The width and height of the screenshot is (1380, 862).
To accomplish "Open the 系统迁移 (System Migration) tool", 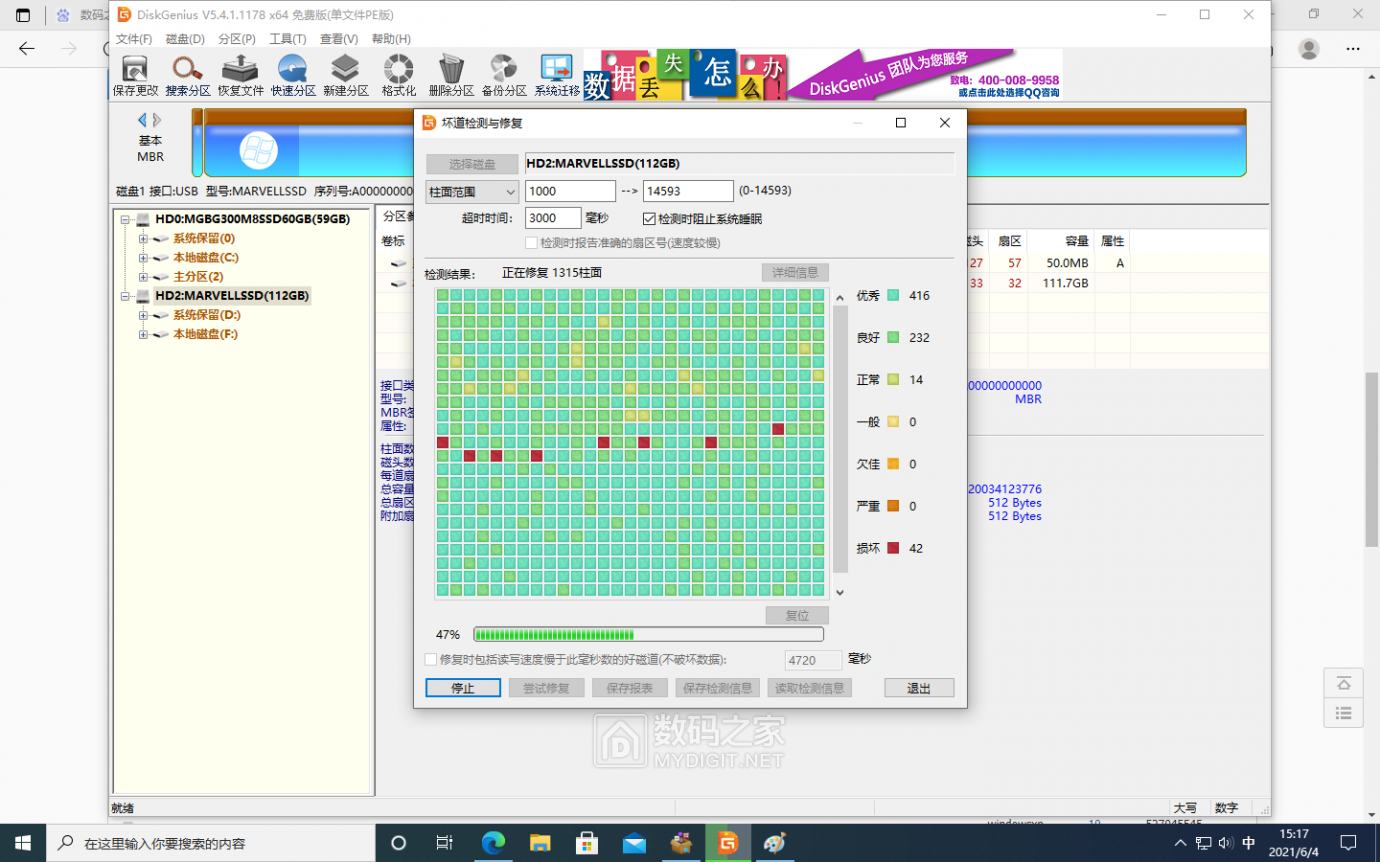I will tap(557, 76).
